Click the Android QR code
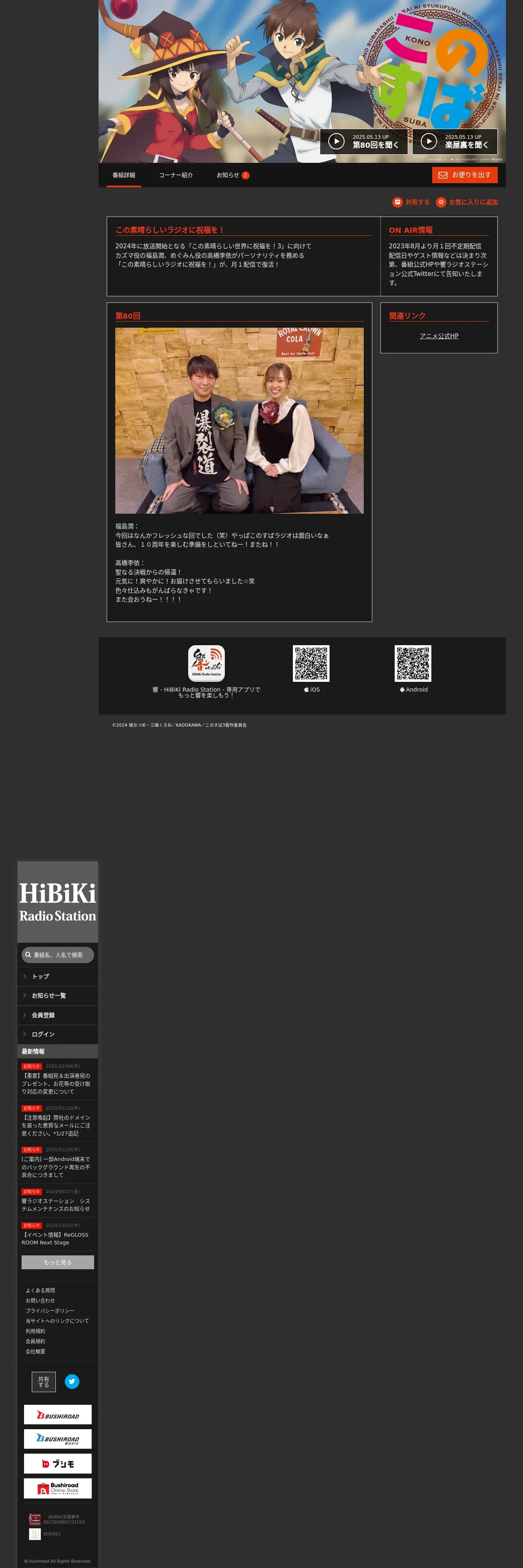 pos(413,663)
